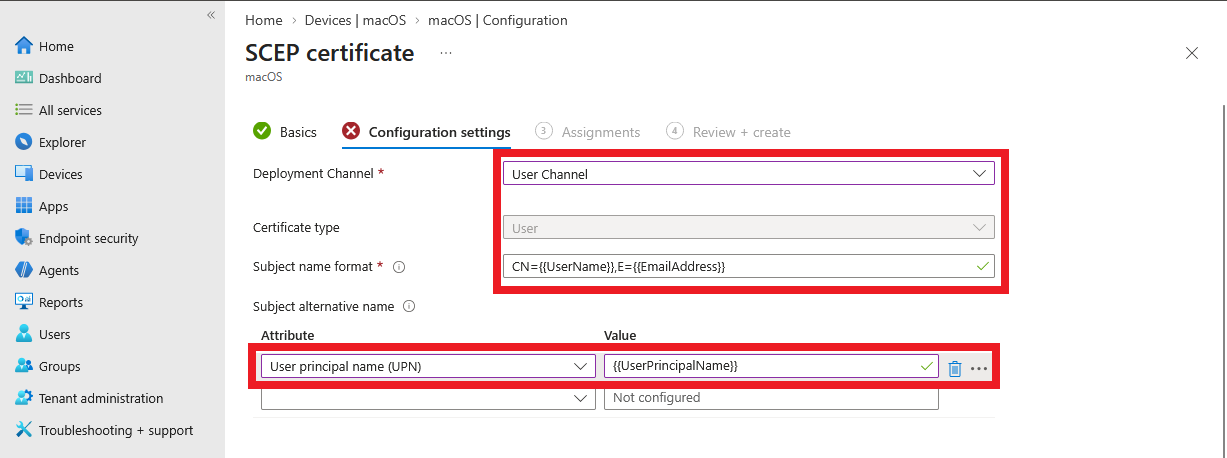Show info tooltip for Subject name format
The image size is (1227, 458).
click(x=399, y=267)
